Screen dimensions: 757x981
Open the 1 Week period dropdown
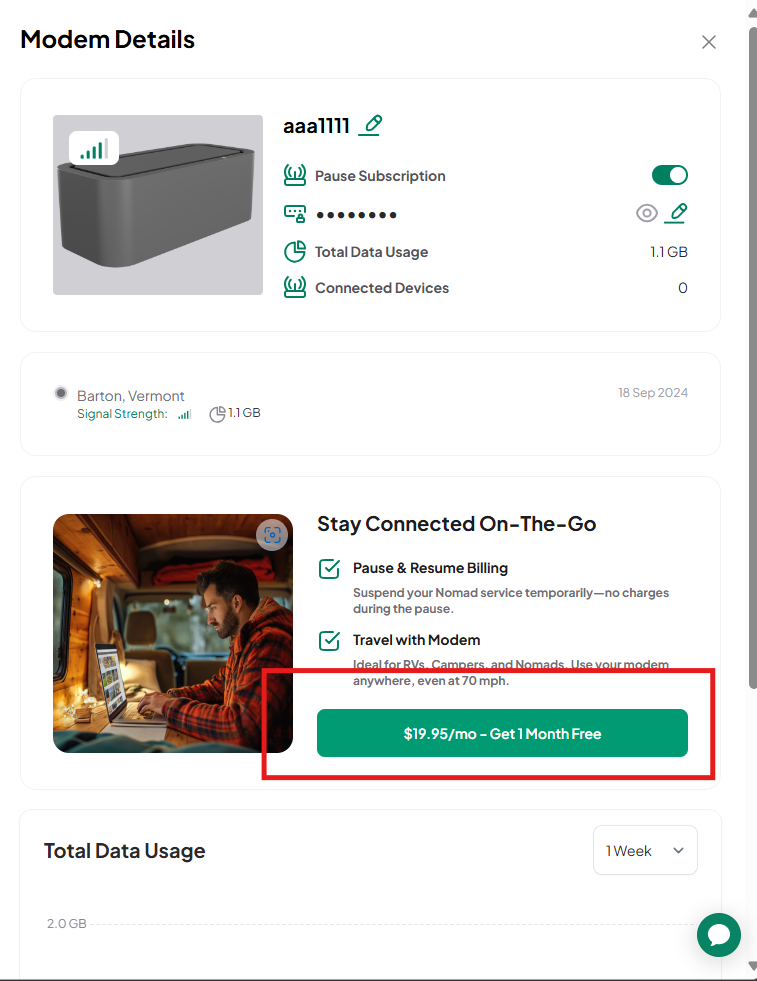[x=645, y=850]
